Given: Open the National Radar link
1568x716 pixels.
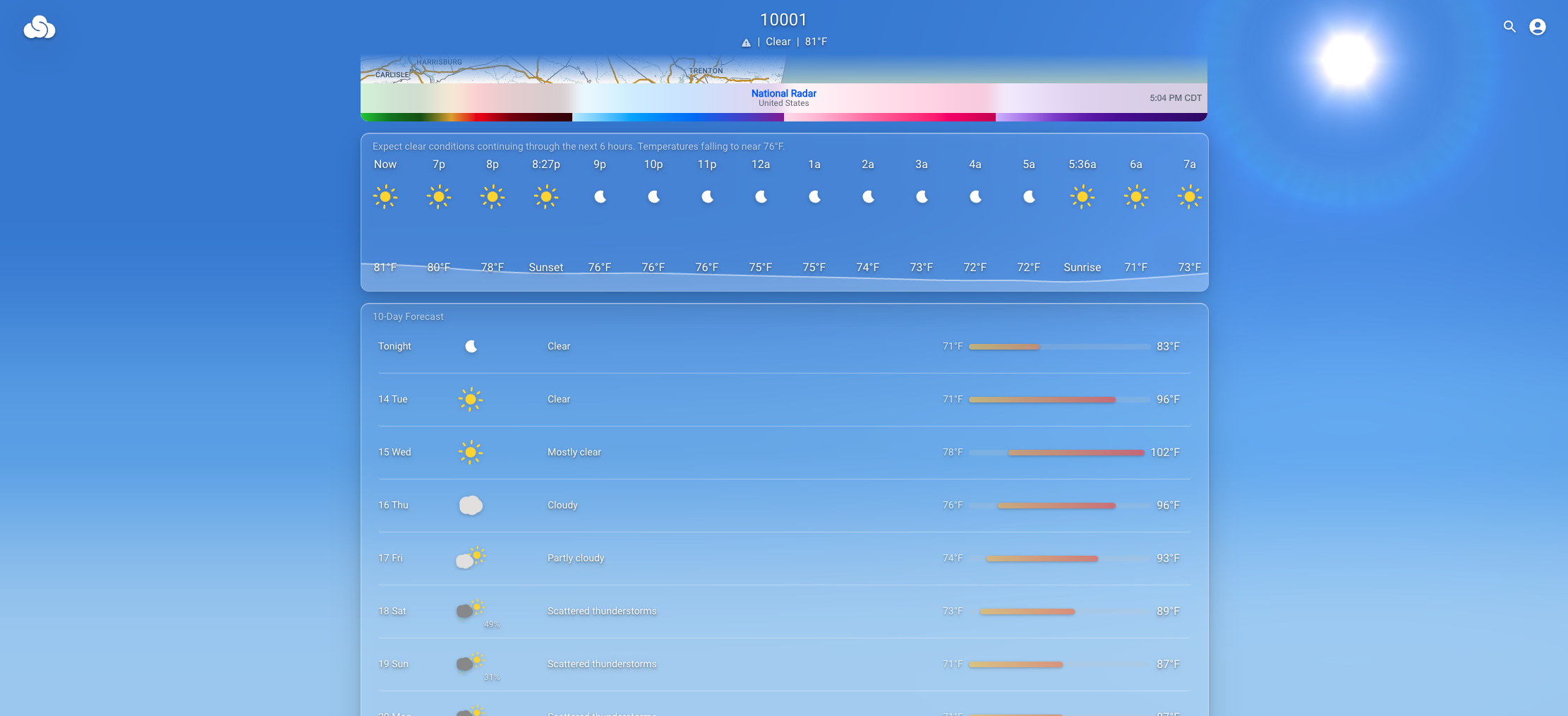Looking at the screenshot, I should [x=783, y=93].
